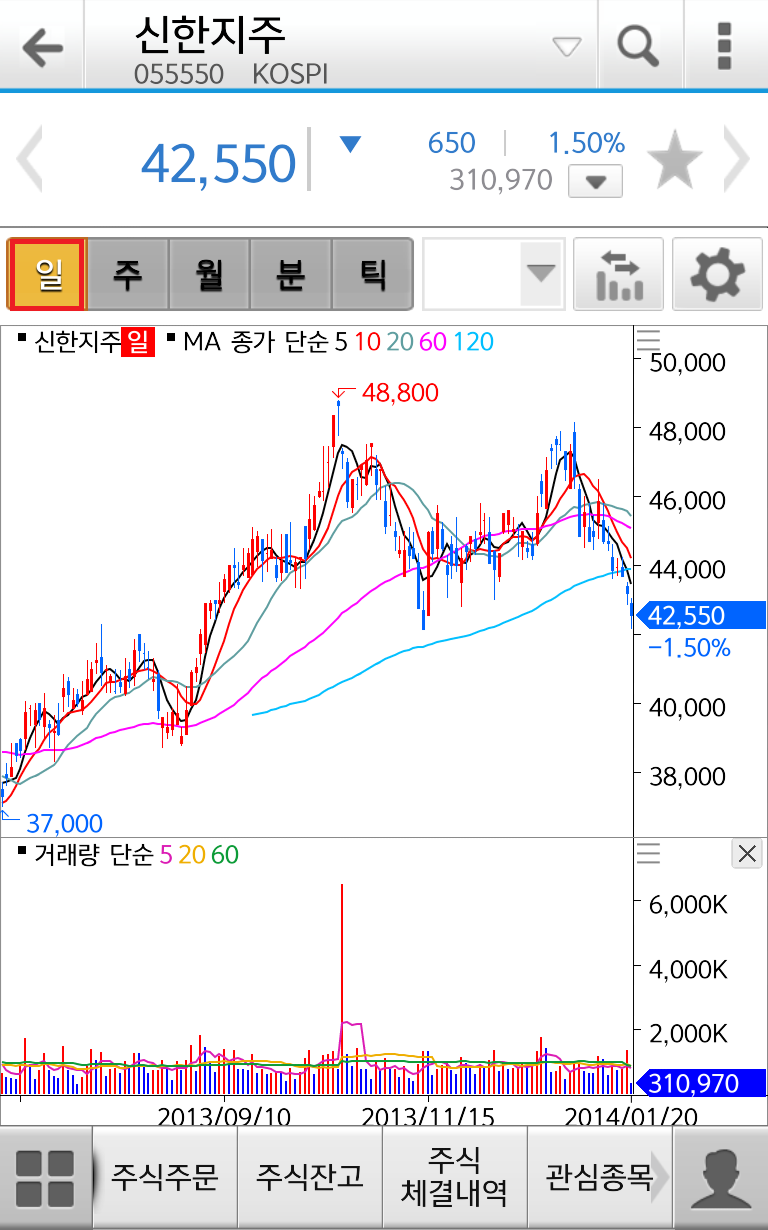768x1230 pixels.
Task: Tap the blue 310,970 volume axis tag
Action: click(700, 1083)
